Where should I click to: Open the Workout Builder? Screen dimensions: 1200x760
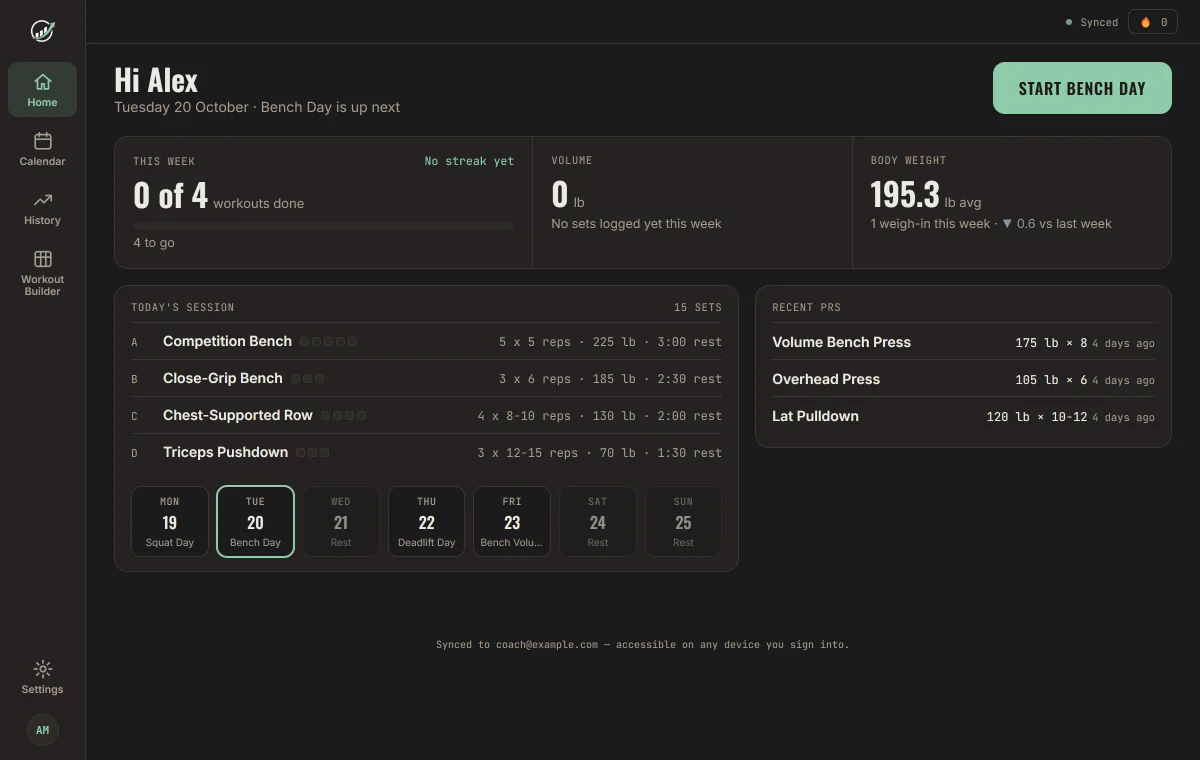point(42,273)
